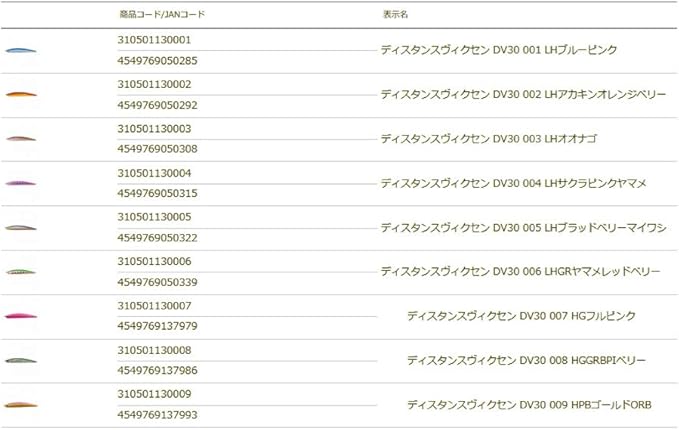Screen dimensions: 679x430
Task: Open the full pink DV30 007 lure thumbnail
Action: click(x=20, y=316)
